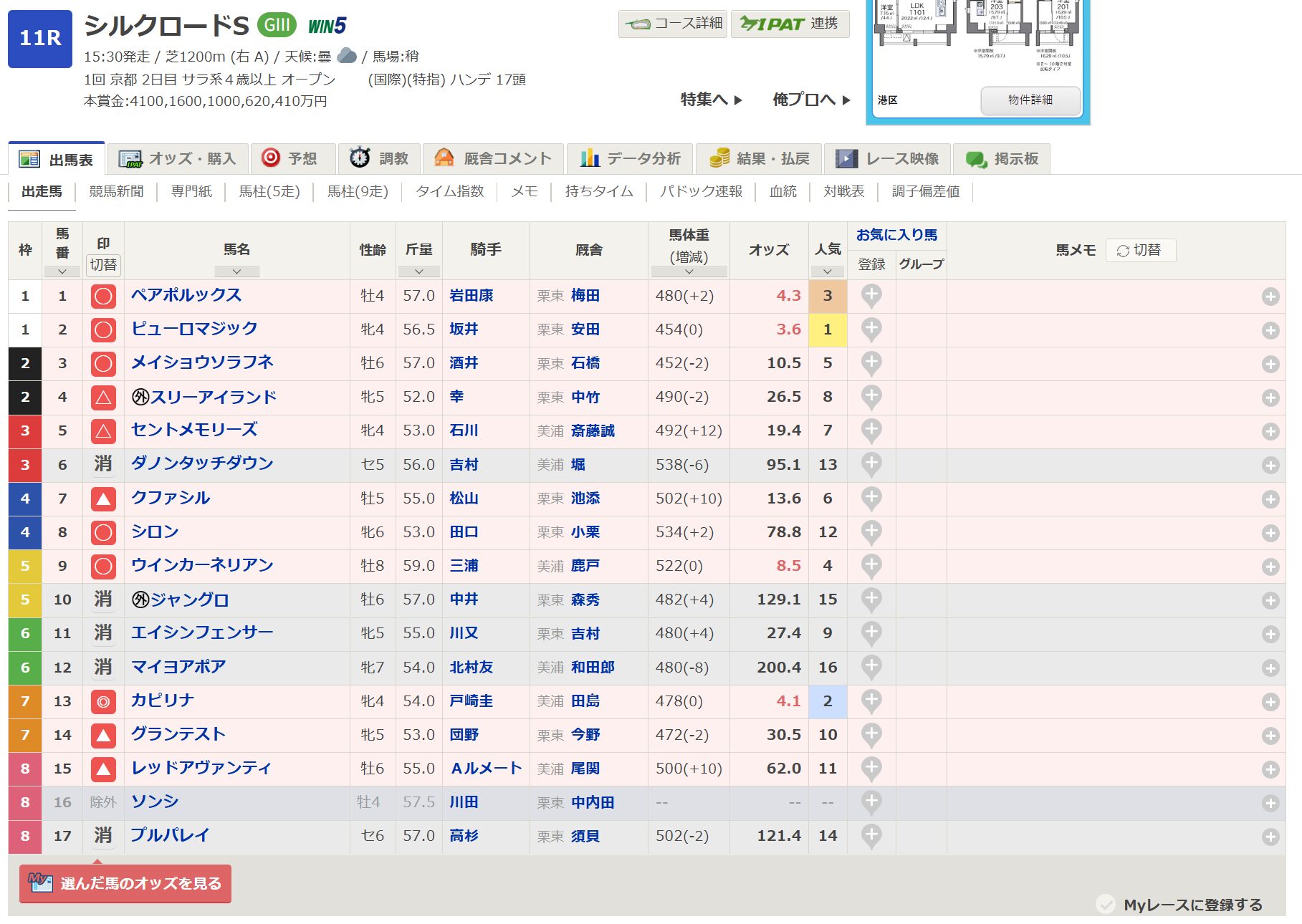The height and width of the screenshot is (924, 1302).
Task: Click the yellow popularity cell showing 1
Action: point(827,329)
